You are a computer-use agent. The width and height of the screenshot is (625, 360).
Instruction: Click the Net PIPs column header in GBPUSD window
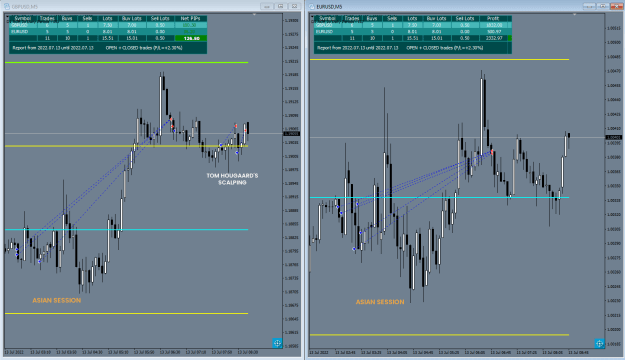[x=191, y=18]
